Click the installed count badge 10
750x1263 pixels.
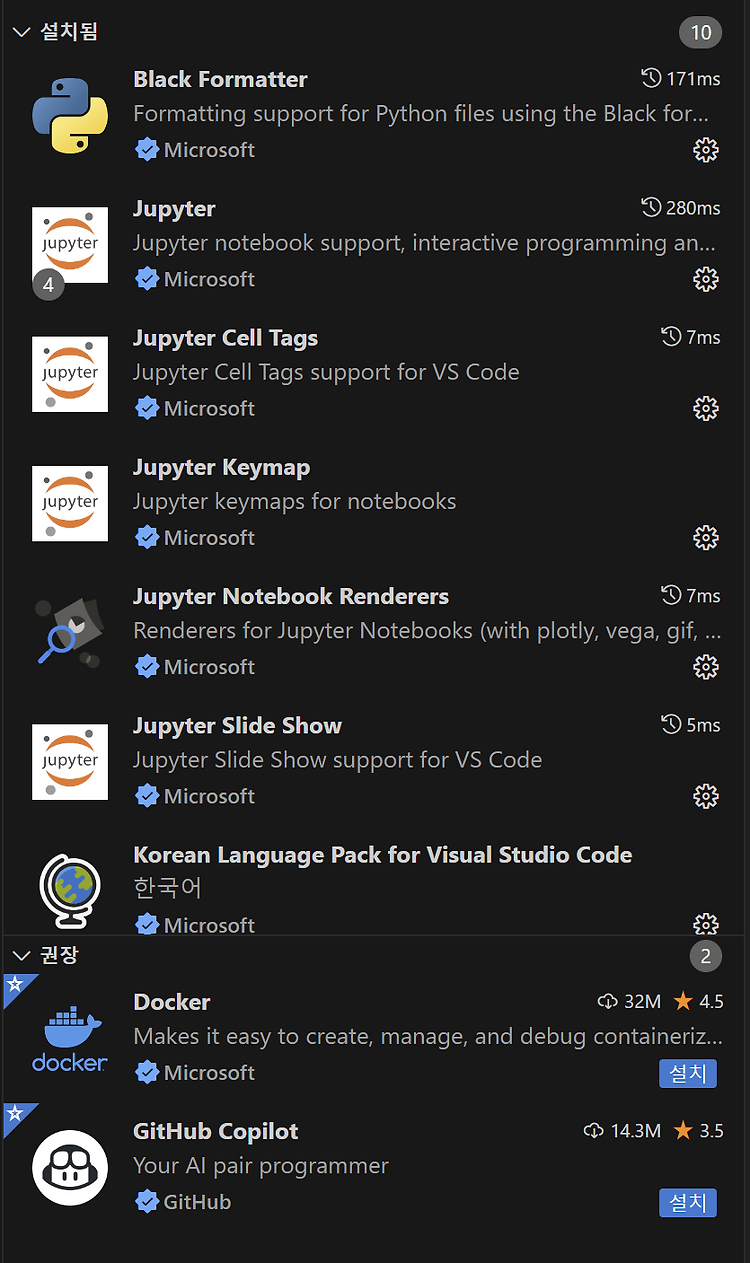701,32
